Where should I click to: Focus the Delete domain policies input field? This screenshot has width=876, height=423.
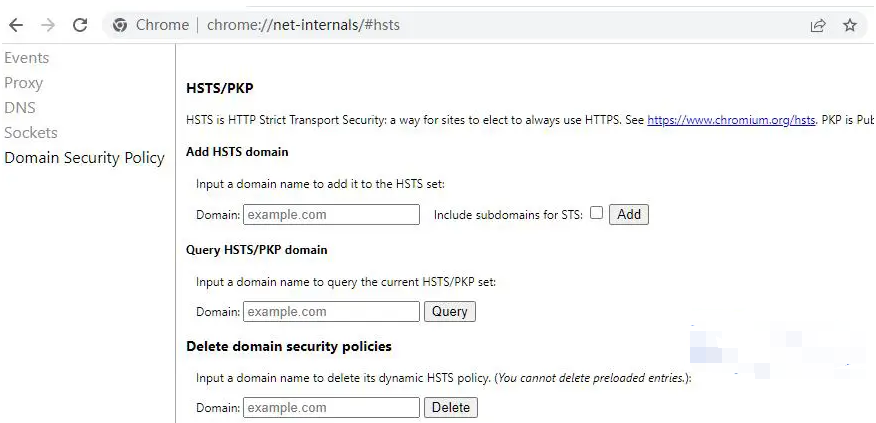[331, 407]
